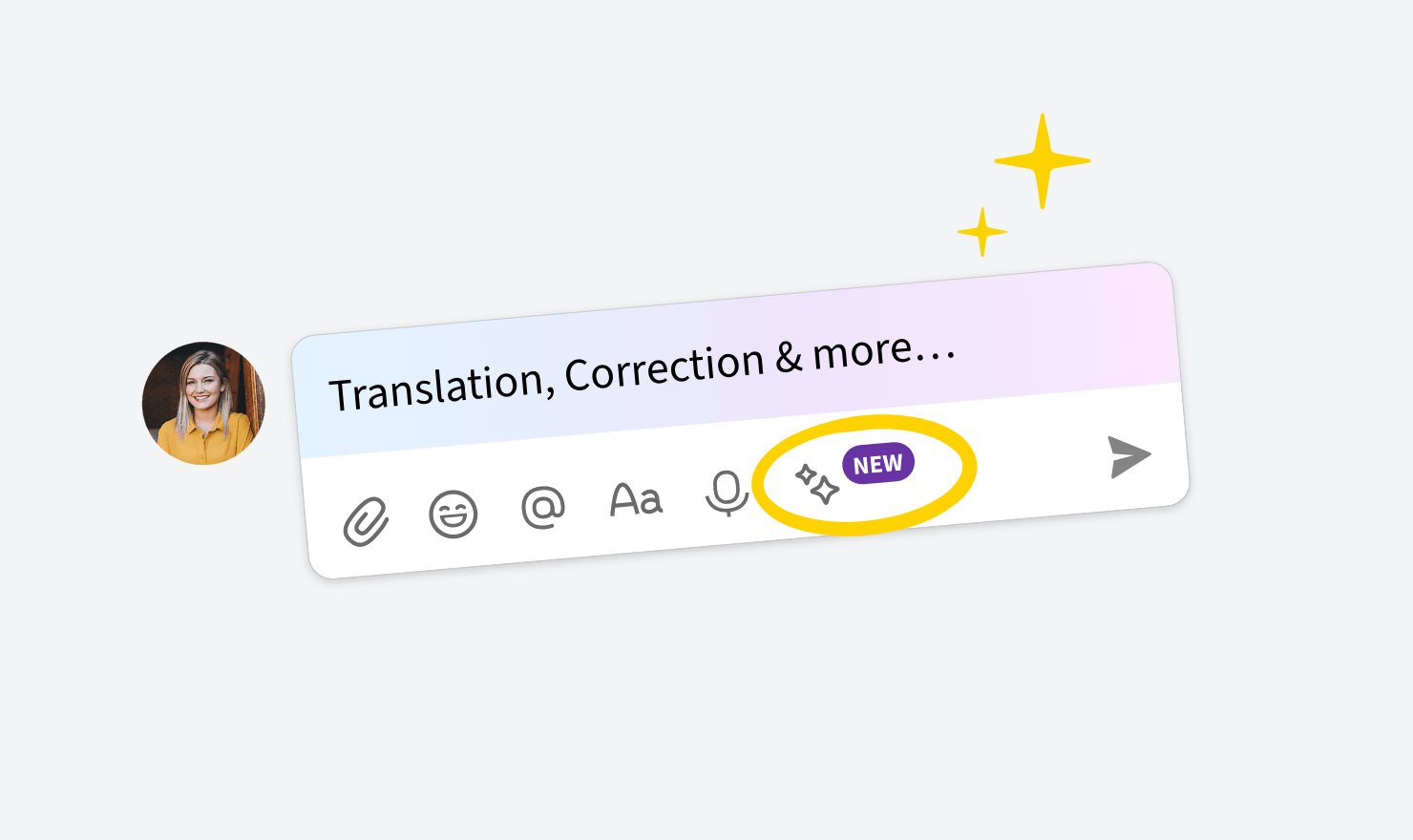Image resolution: width=1413 pixels, height=840 pixels.
Task: Click the blue gradient start of the input
Action: (x=313, y=396)
